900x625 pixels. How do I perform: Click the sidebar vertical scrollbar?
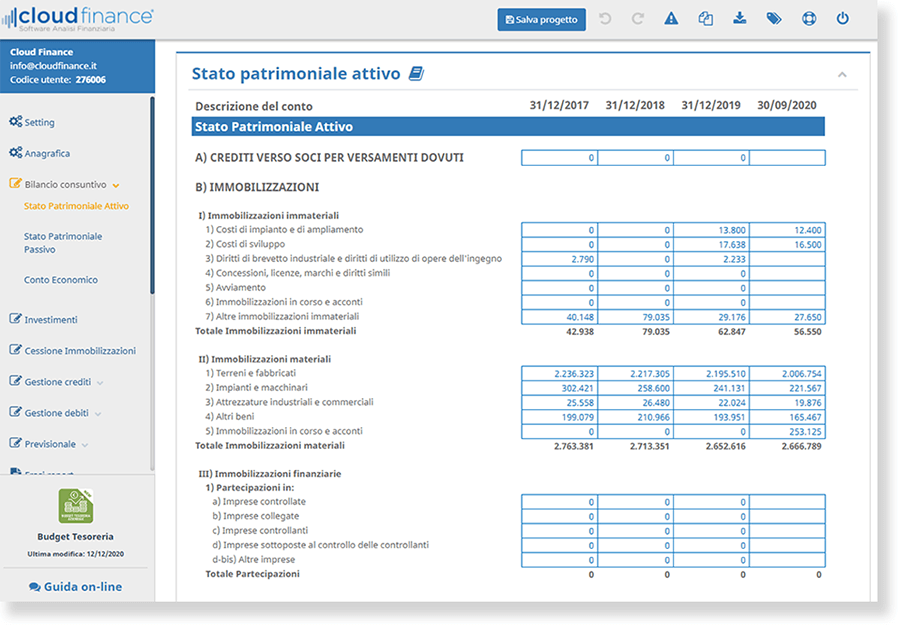click(x=152, y=195)
